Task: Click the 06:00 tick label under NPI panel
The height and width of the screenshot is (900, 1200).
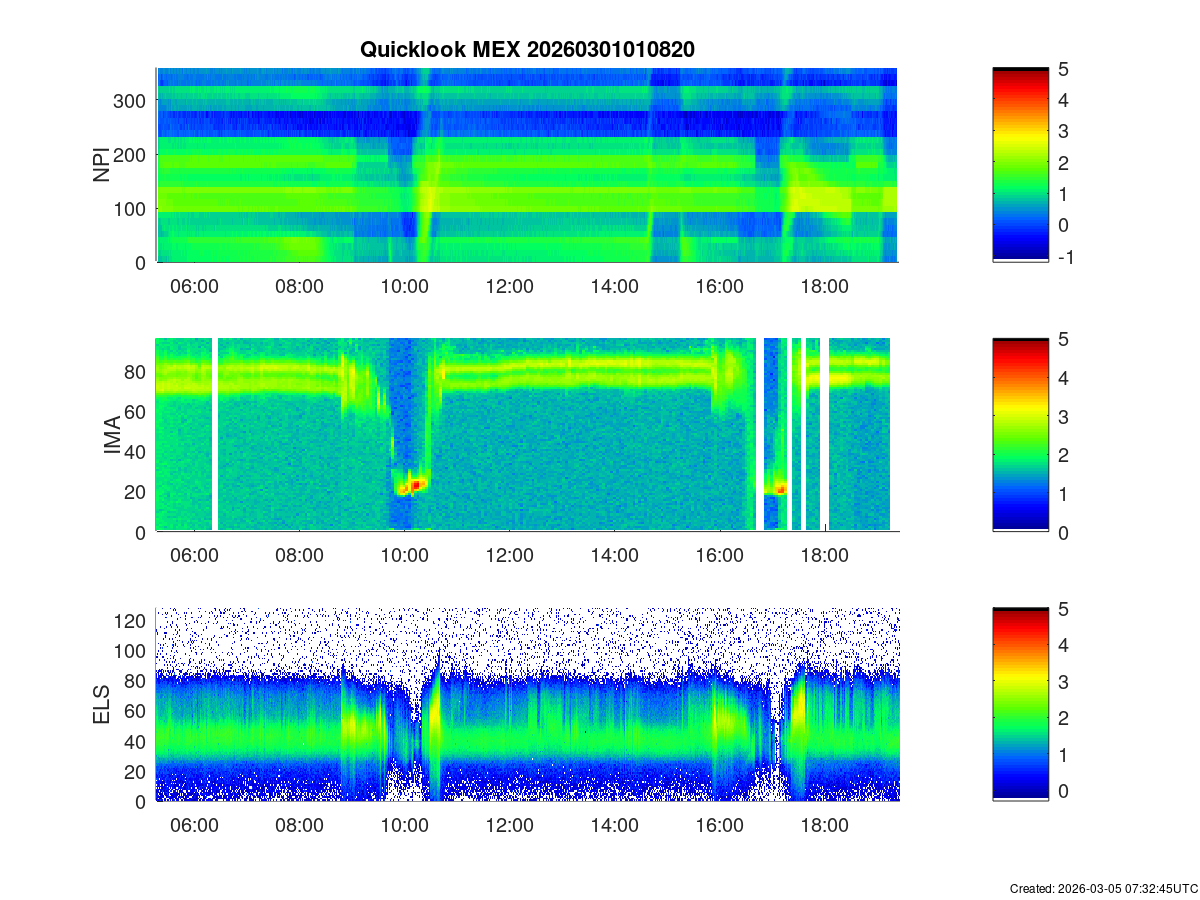Action: [x=194, y=286]
